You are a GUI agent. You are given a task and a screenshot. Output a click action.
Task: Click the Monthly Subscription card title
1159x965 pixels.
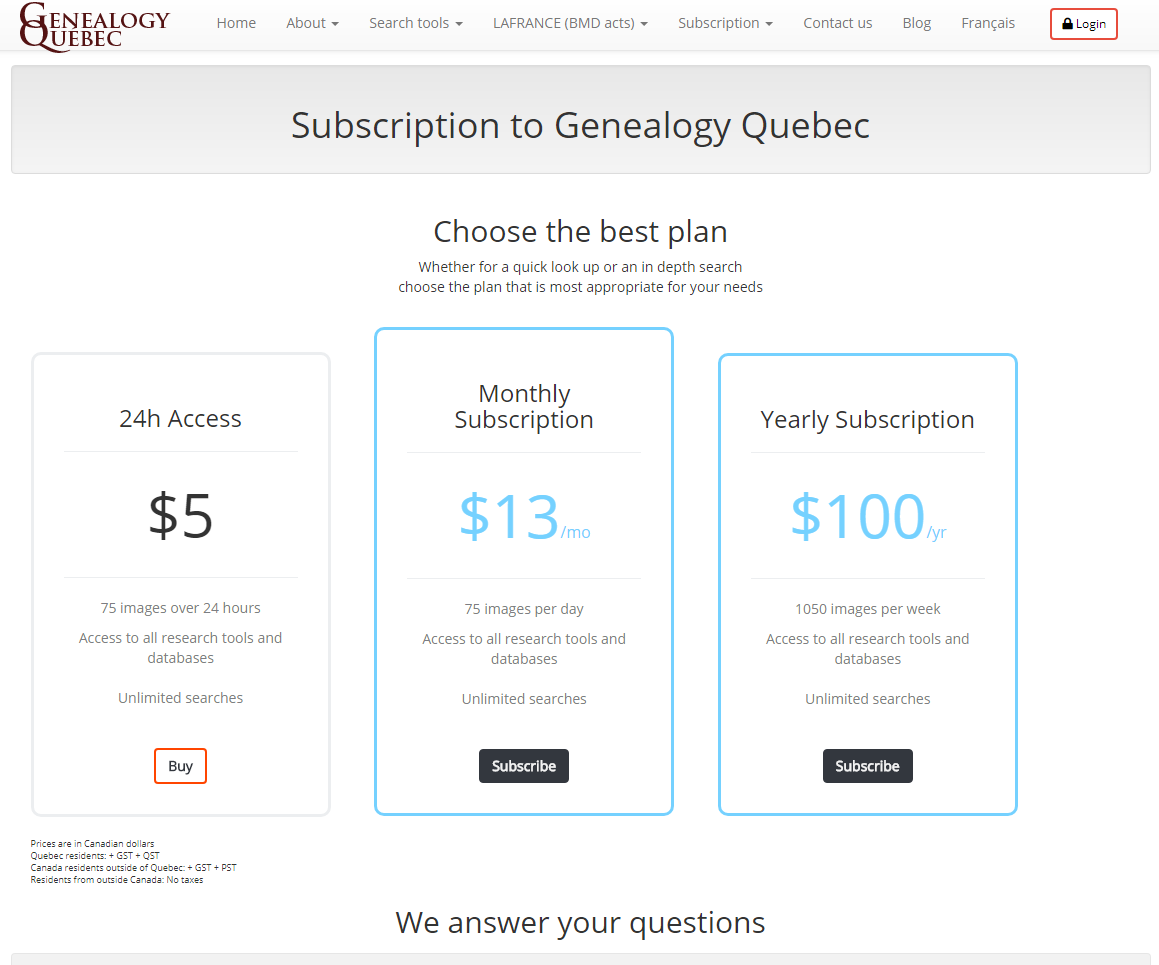[x=524, y=406]
